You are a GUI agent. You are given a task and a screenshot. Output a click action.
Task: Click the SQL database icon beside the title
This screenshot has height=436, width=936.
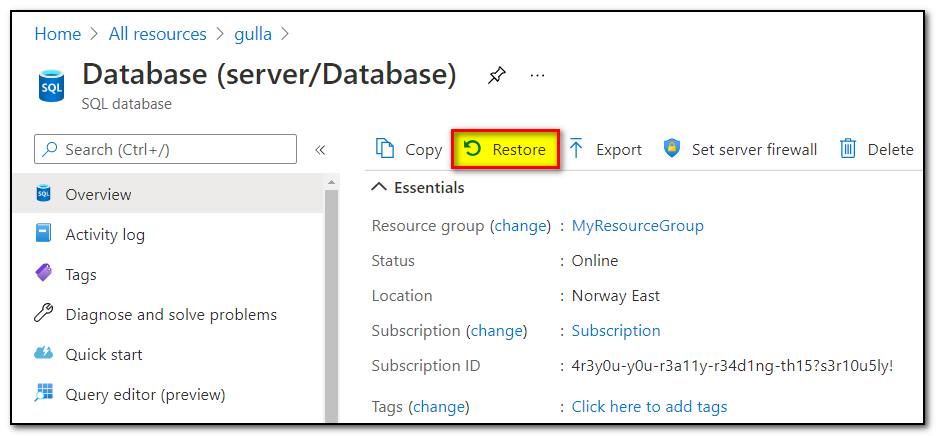[51, 87]
